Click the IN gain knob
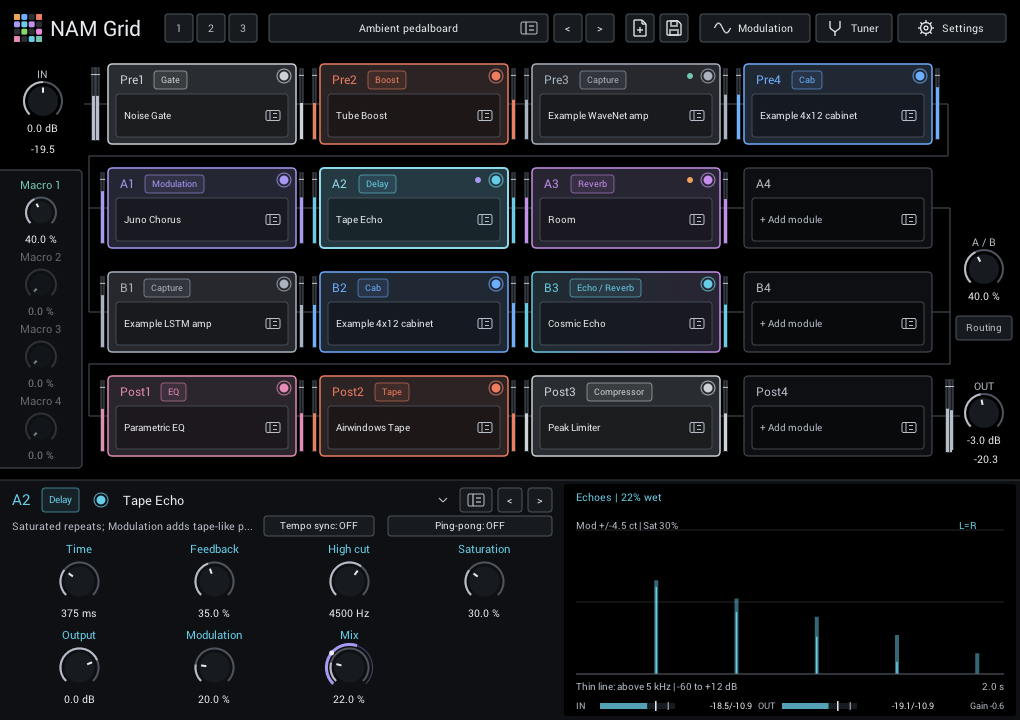 click(42, 101)
